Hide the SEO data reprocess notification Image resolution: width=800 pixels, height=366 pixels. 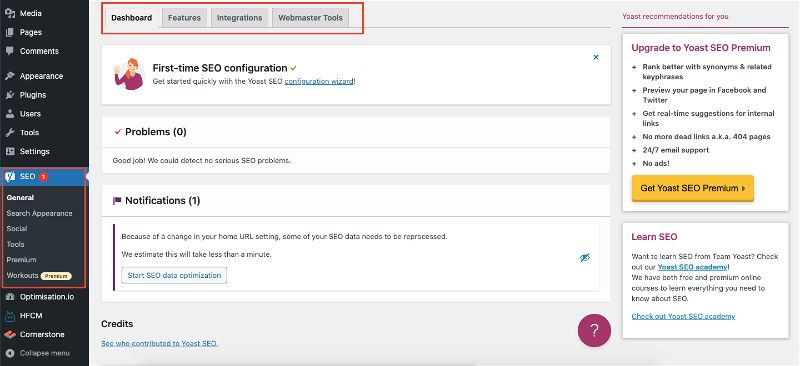click(585, 258)
